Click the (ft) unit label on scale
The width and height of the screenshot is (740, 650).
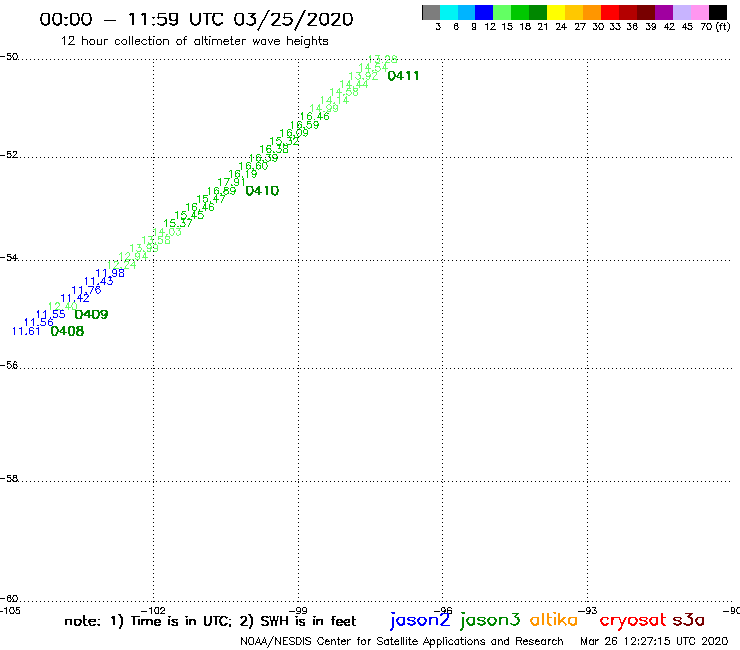[723, 26]
